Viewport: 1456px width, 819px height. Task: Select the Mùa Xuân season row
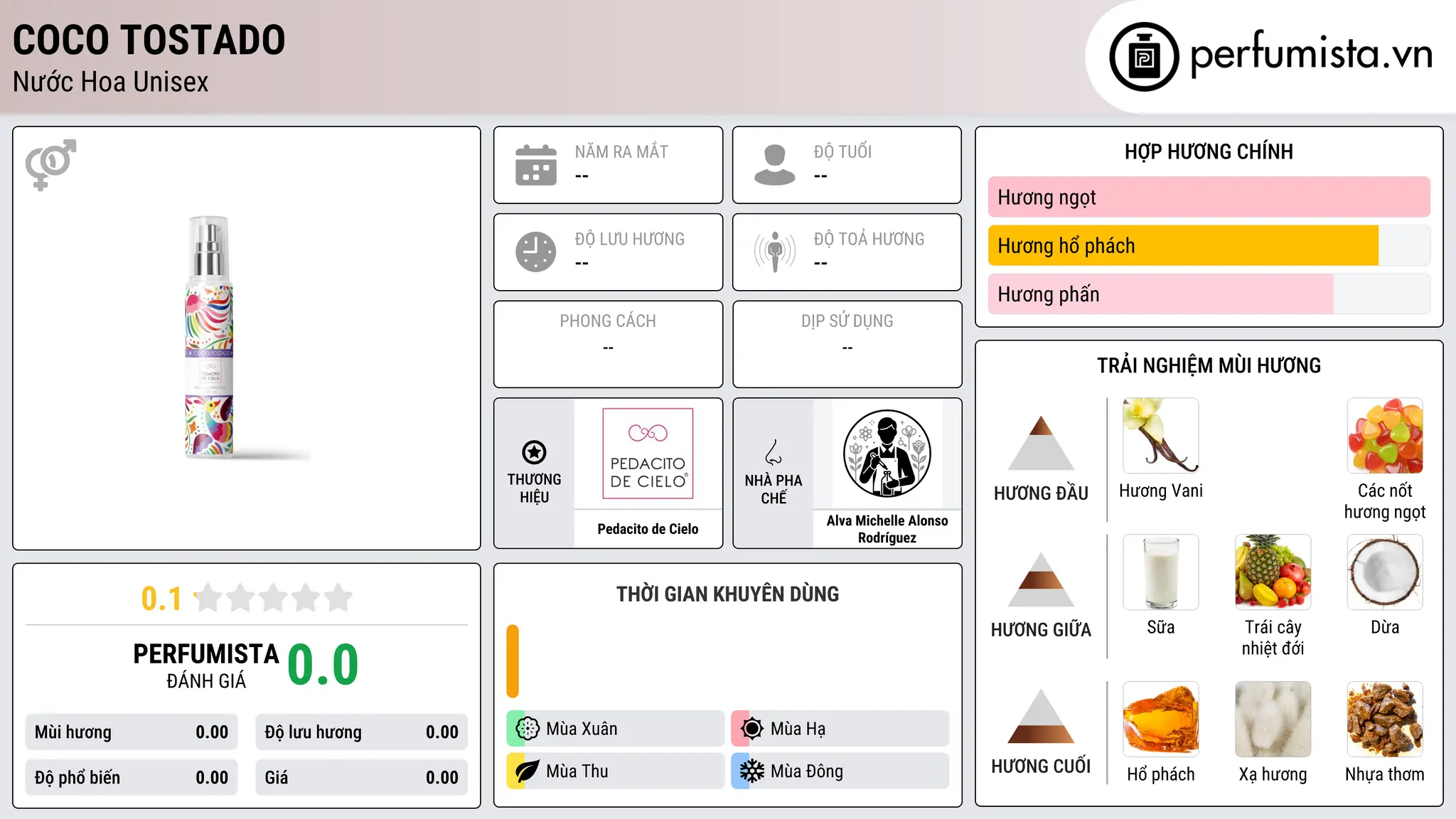point(615,729)
